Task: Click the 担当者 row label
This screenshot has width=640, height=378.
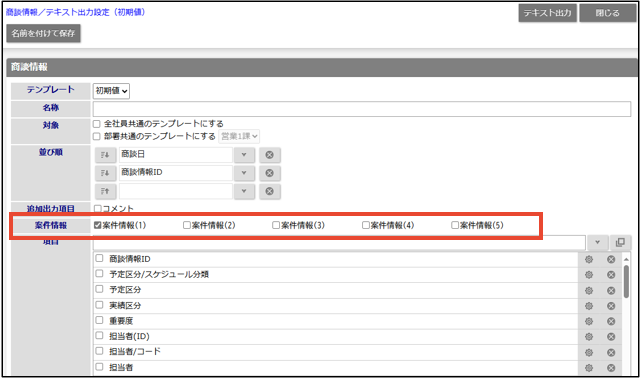Action: pyautogui.click(x=121, y=367)
